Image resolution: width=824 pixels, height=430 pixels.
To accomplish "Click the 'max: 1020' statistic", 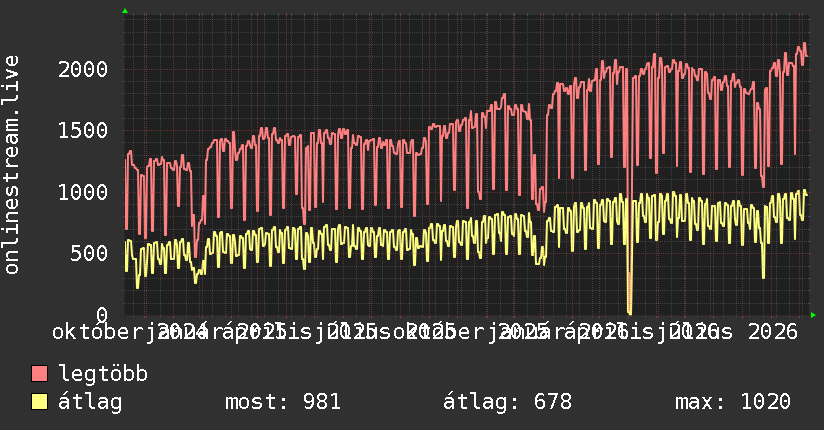I will pos(733,402).
